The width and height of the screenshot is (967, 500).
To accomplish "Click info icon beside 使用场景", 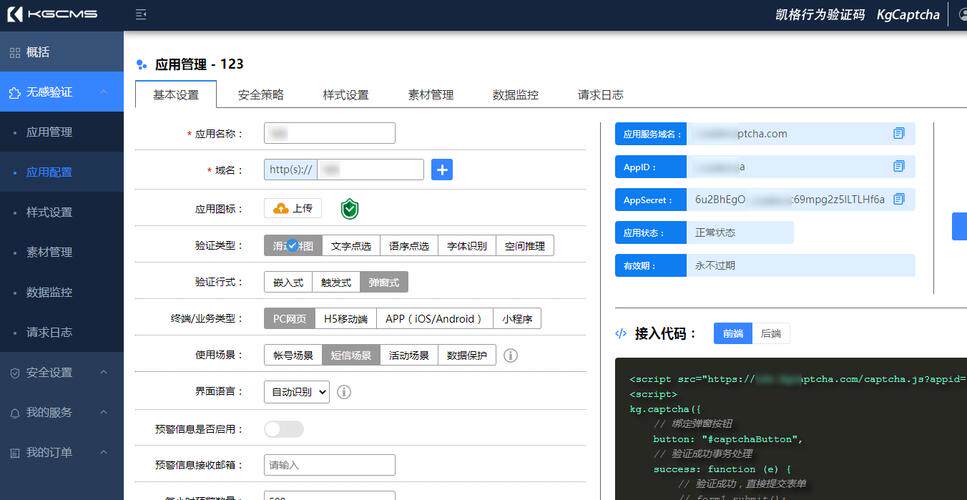I will [x=511, y=355].
